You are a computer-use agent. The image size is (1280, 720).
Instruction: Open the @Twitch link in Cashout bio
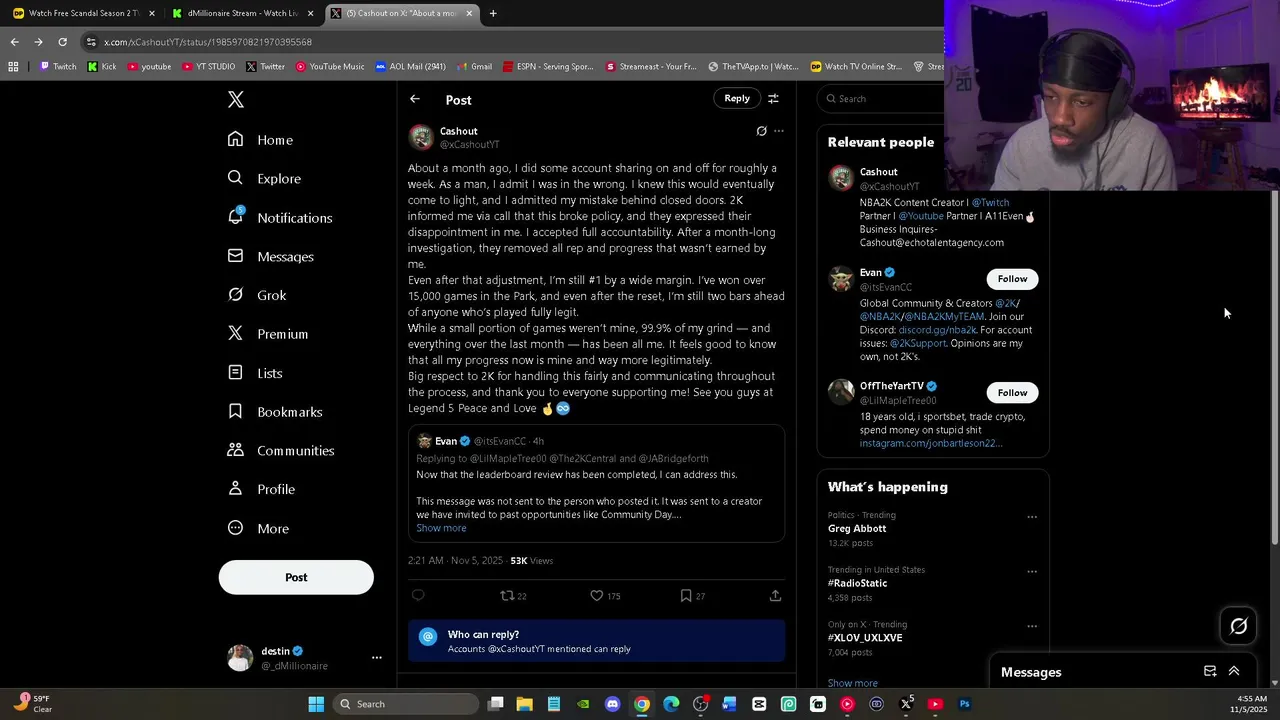click(990, 202)
